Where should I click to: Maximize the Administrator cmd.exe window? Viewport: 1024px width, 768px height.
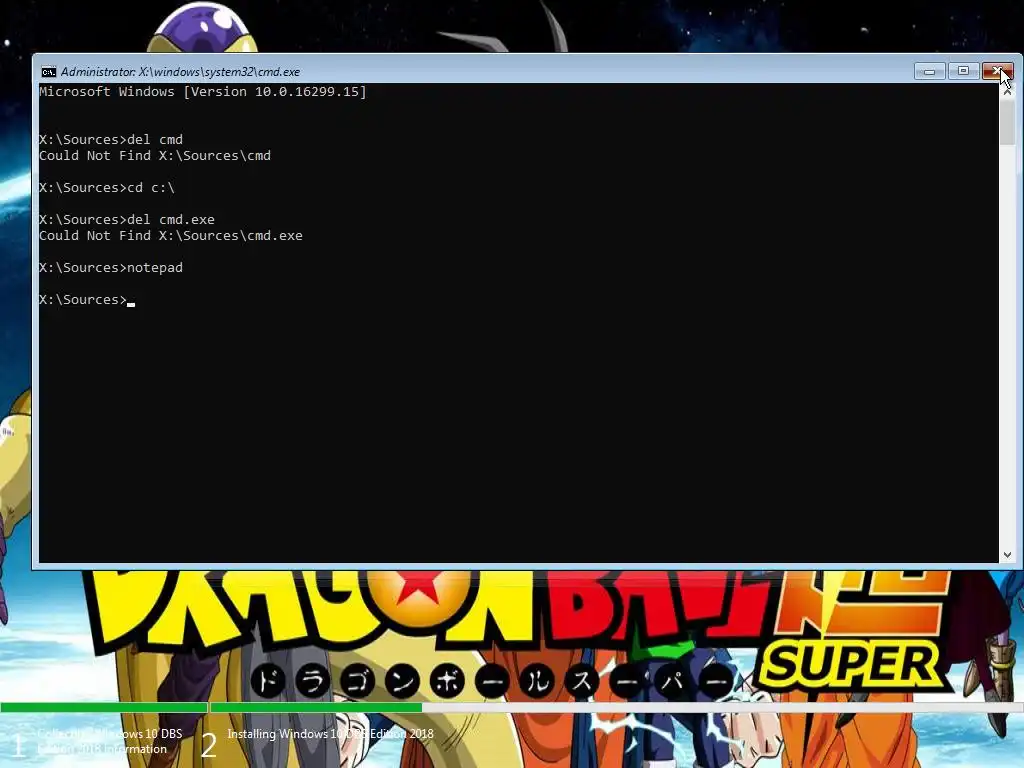pyautogui.click(x=963, y=71)
